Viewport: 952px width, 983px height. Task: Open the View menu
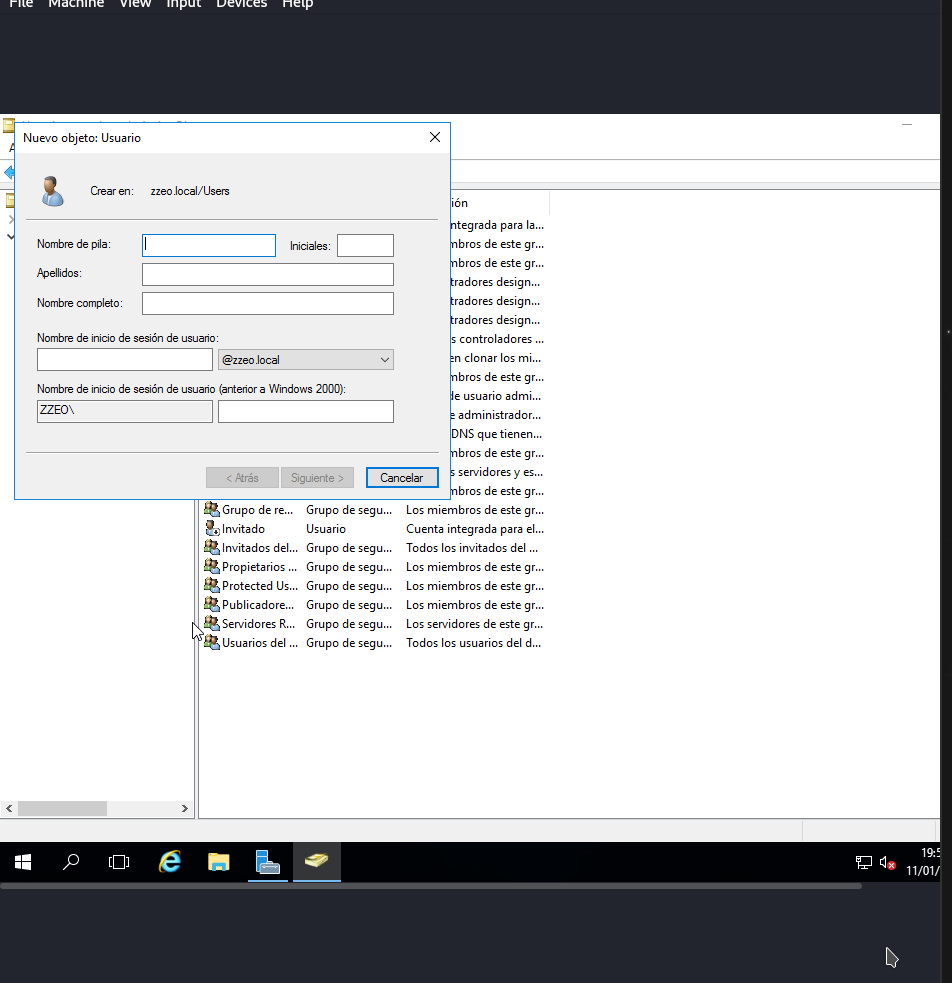pyautogui.click(x=135, y=4)
